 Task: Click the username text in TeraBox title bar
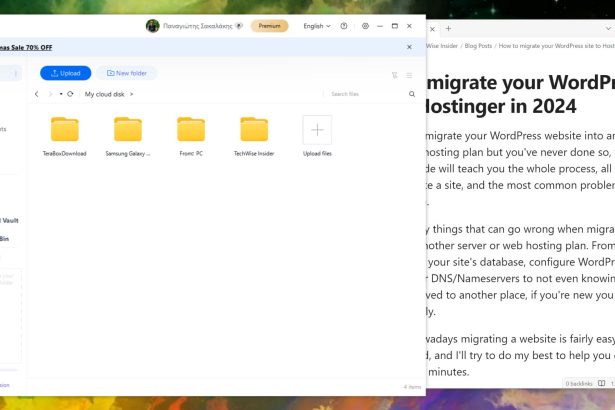coord(198,26)
